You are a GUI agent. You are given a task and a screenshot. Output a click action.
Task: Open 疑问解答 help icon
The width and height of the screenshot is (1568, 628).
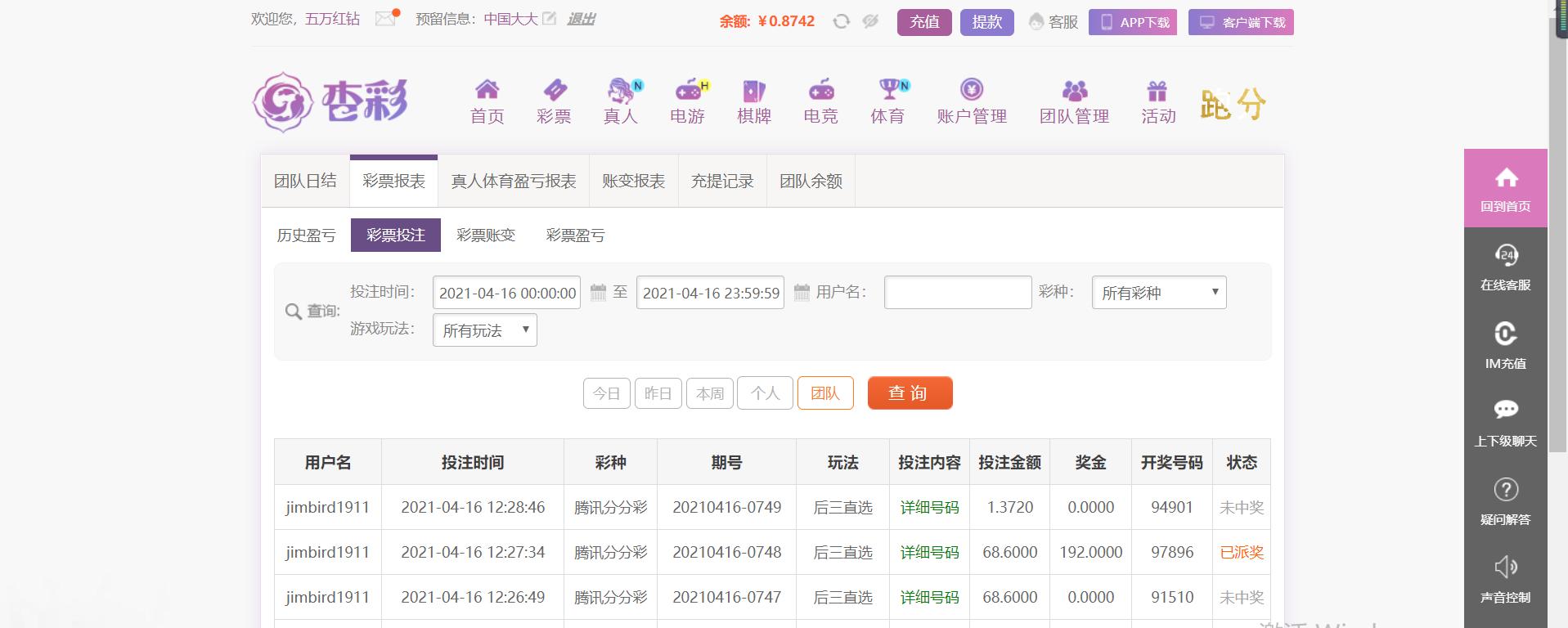click(1506, 501)
